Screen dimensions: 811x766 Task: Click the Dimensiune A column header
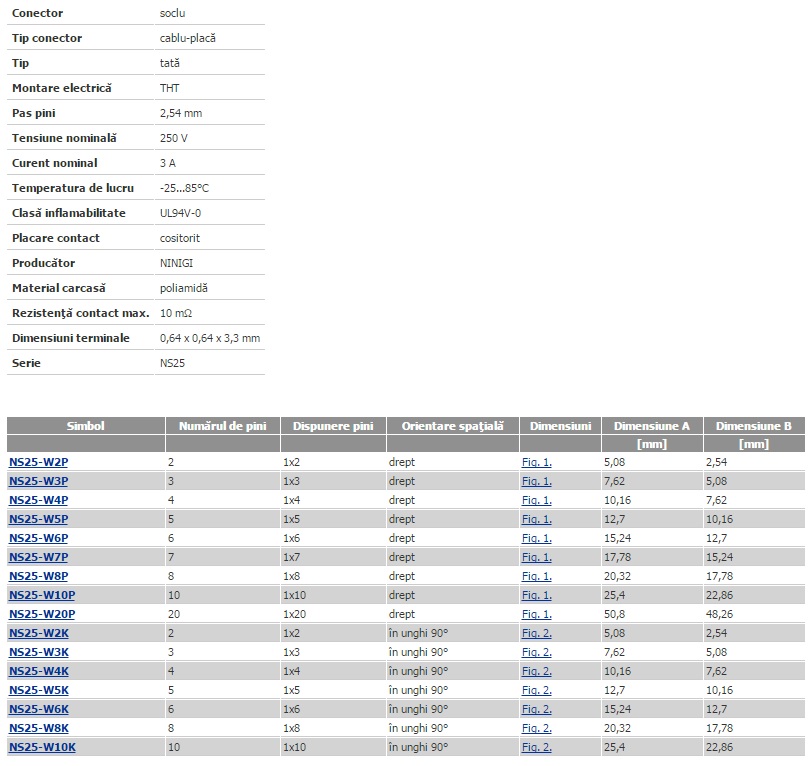point(651,426)
